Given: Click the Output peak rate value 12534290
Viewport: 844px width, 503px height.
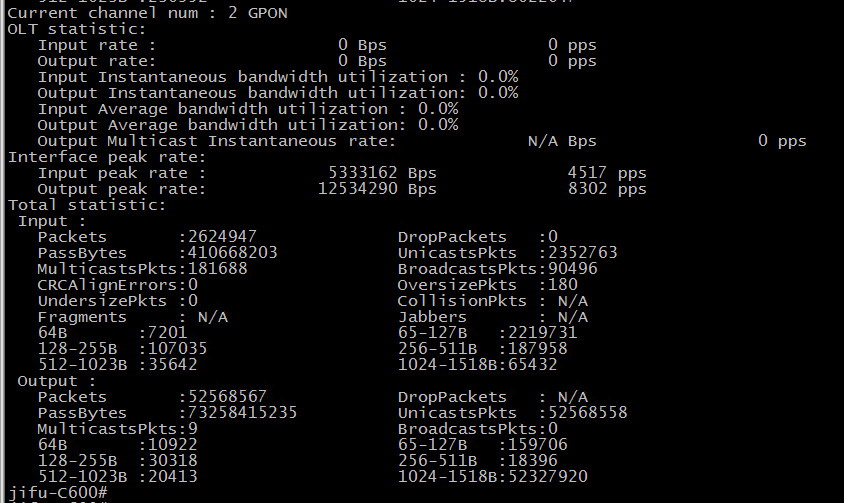Looking at the screenshot, I should pyautogui.click(x=362, y=189).
